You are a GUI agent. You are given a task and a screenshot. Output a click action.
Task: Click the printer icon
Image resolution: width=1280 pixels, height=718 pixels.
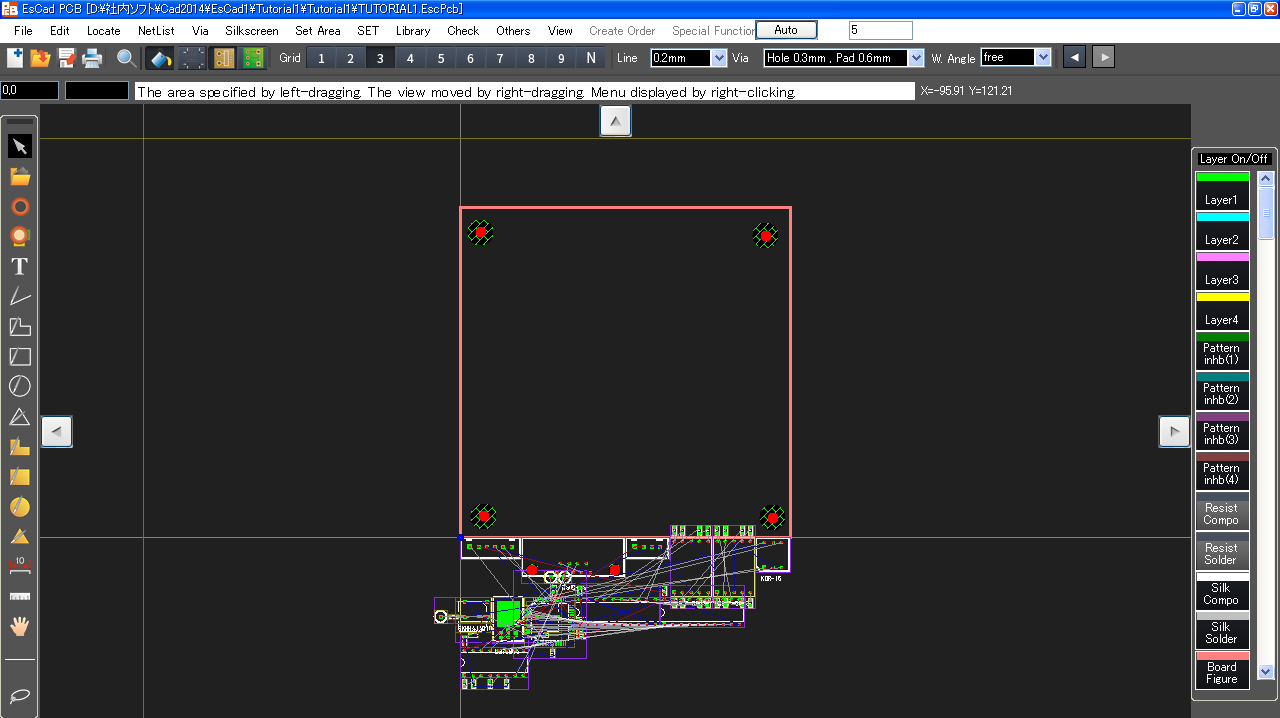(93, 58)
